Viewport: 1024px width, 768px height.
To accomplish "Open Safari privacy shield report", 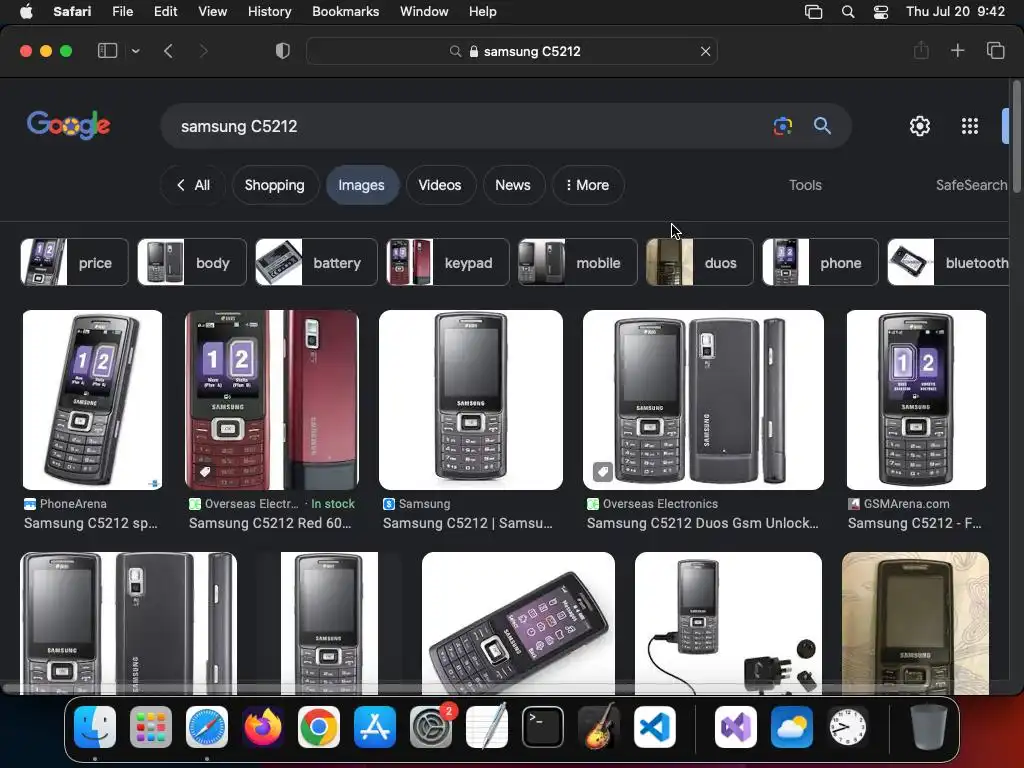I will point(282,51).
